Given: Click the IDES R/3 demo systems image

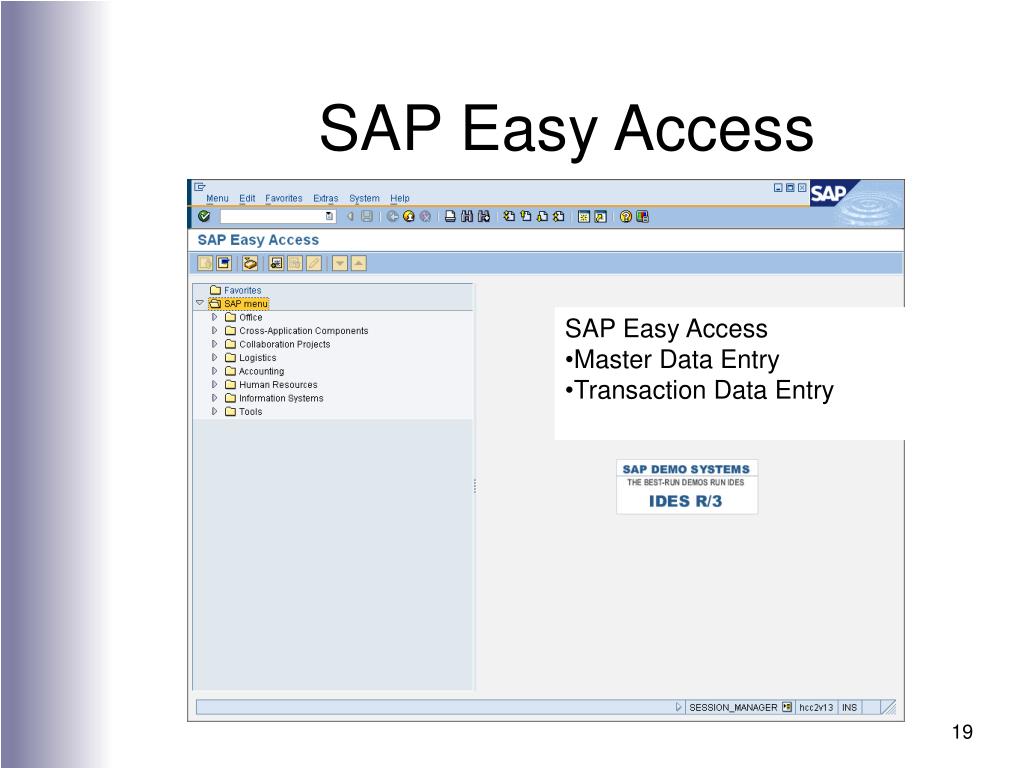Looking at the screenshot, I should (x=686, y=487).
